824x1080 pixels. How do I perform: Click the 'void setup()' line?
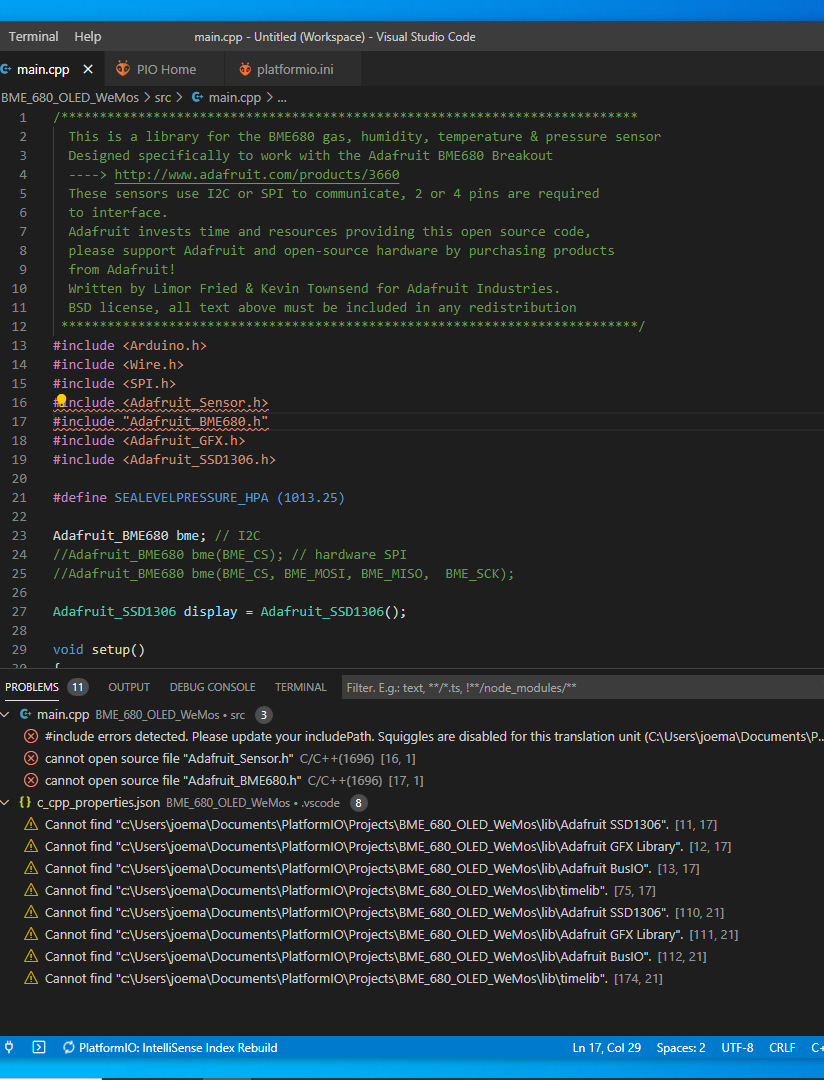[99, 650]
